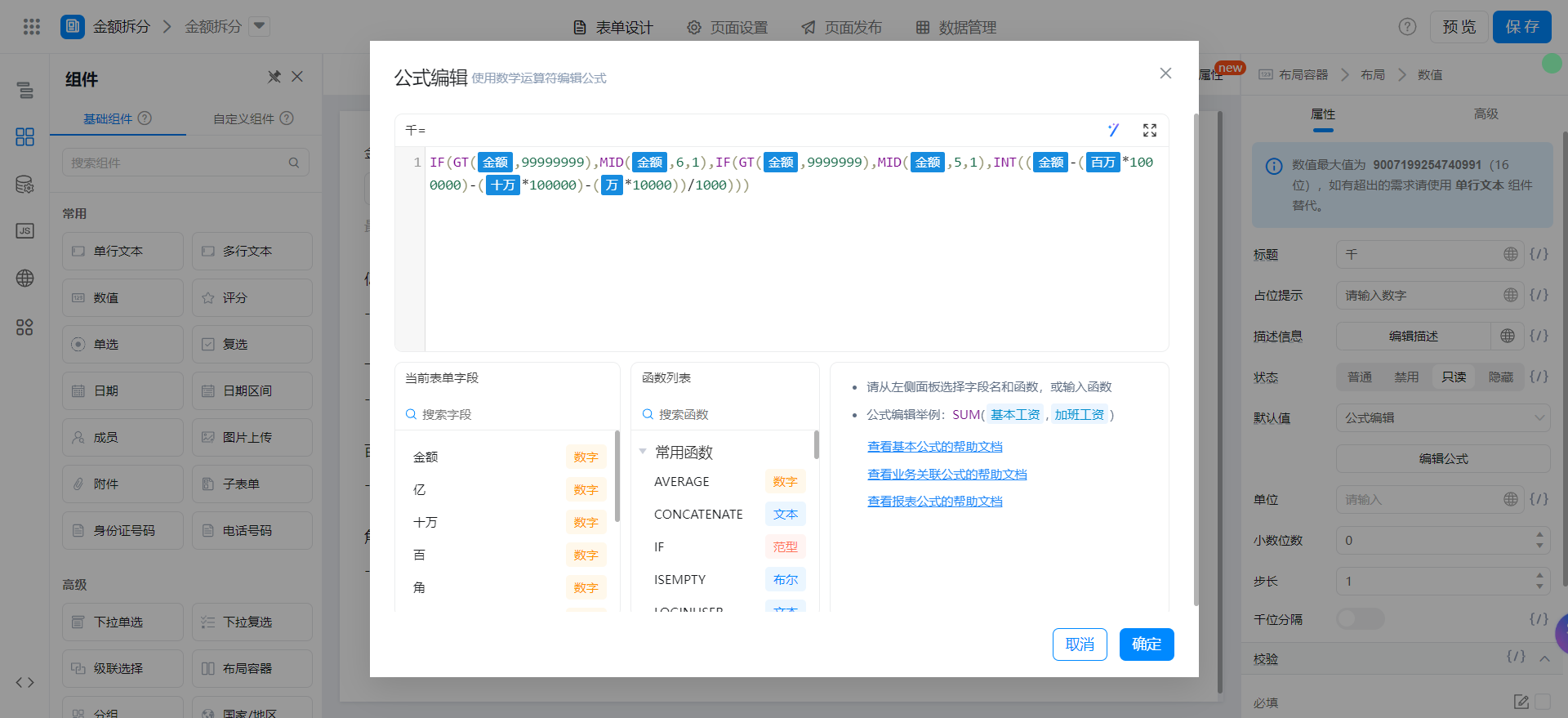Switch to 表单设计 tab
Image resolution: width=1568 pixels, height=718 pixels.
612,27
